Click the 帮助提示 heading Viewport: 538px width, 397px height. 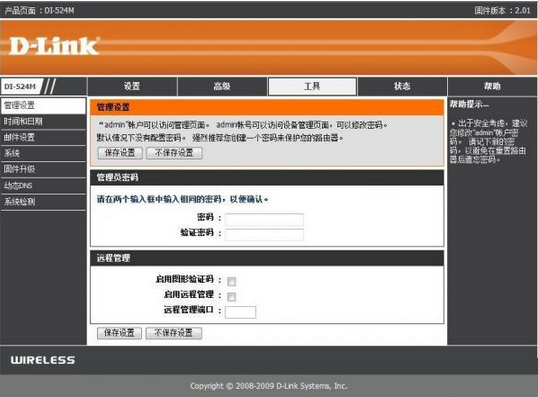point(469,104)
